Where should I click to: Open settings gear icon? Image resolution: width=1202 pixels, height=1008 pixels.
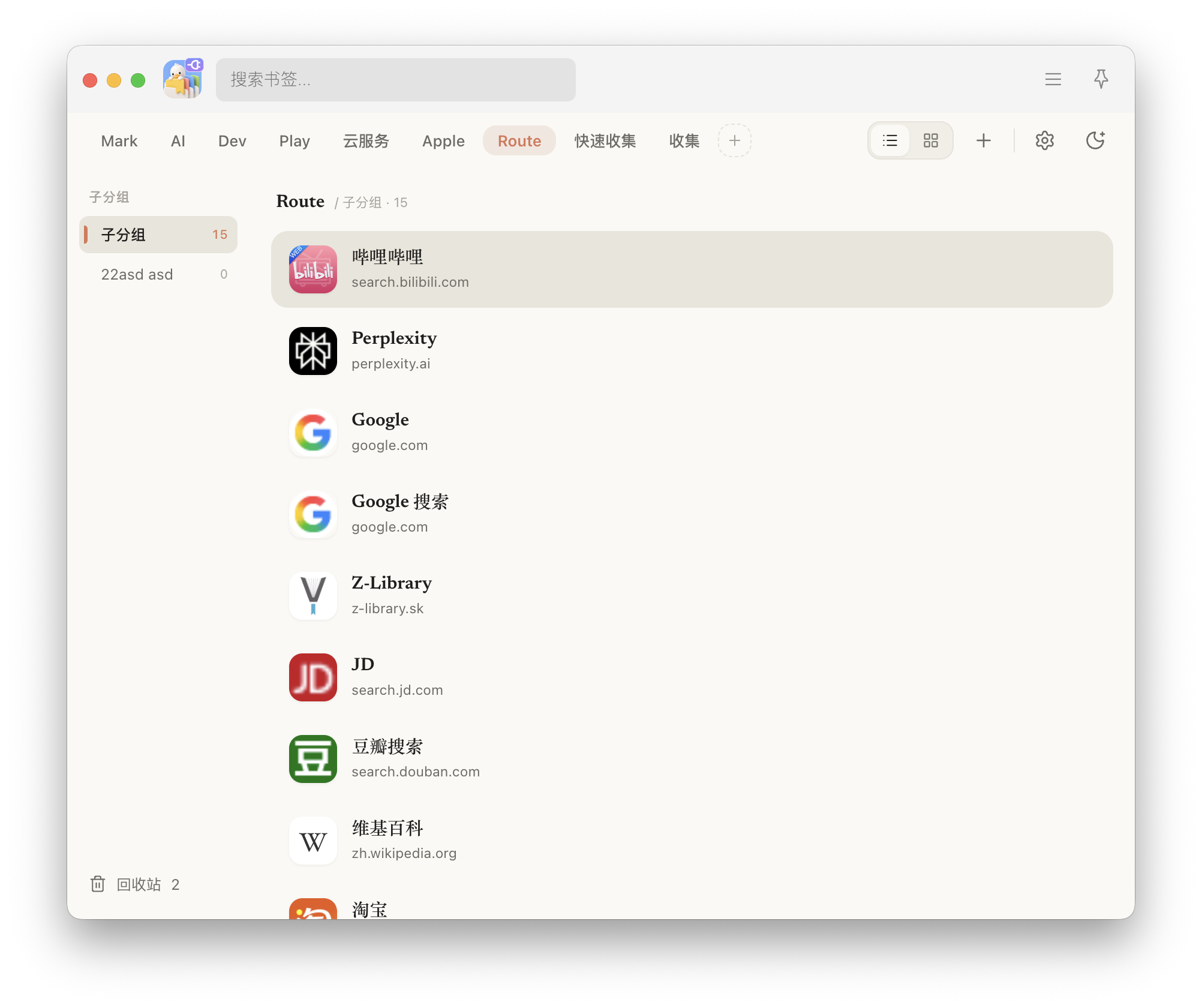click(x=1044, y=141)
